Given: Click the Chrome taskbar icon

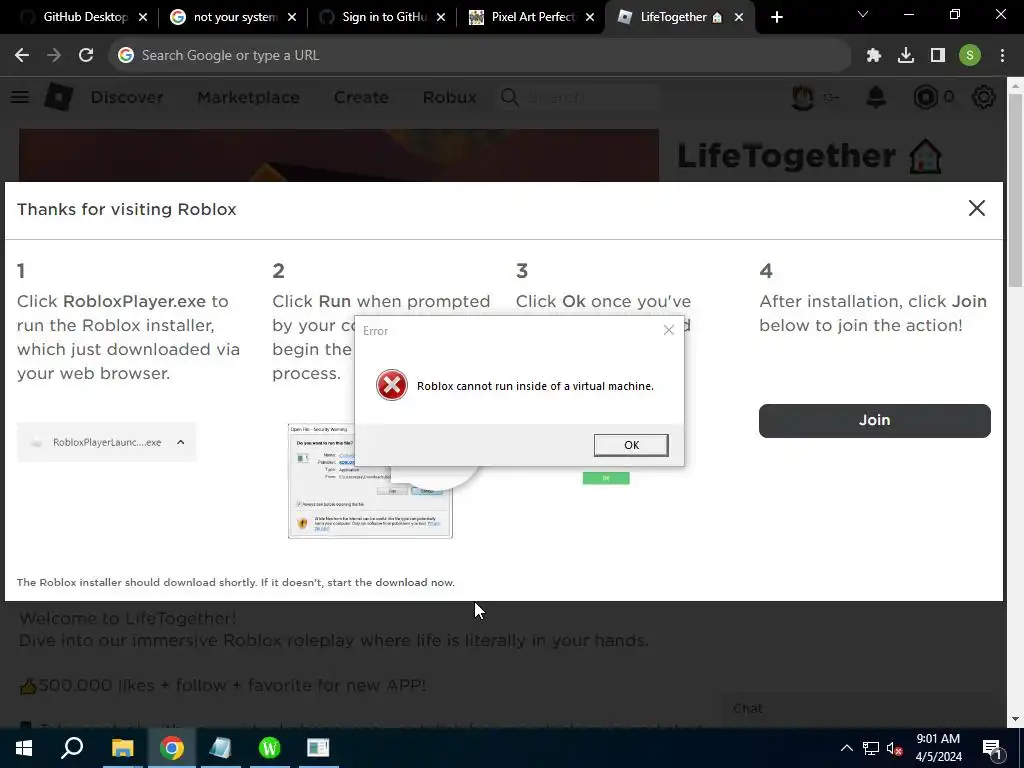Looking at the screenshot, I should click(172, 748).
